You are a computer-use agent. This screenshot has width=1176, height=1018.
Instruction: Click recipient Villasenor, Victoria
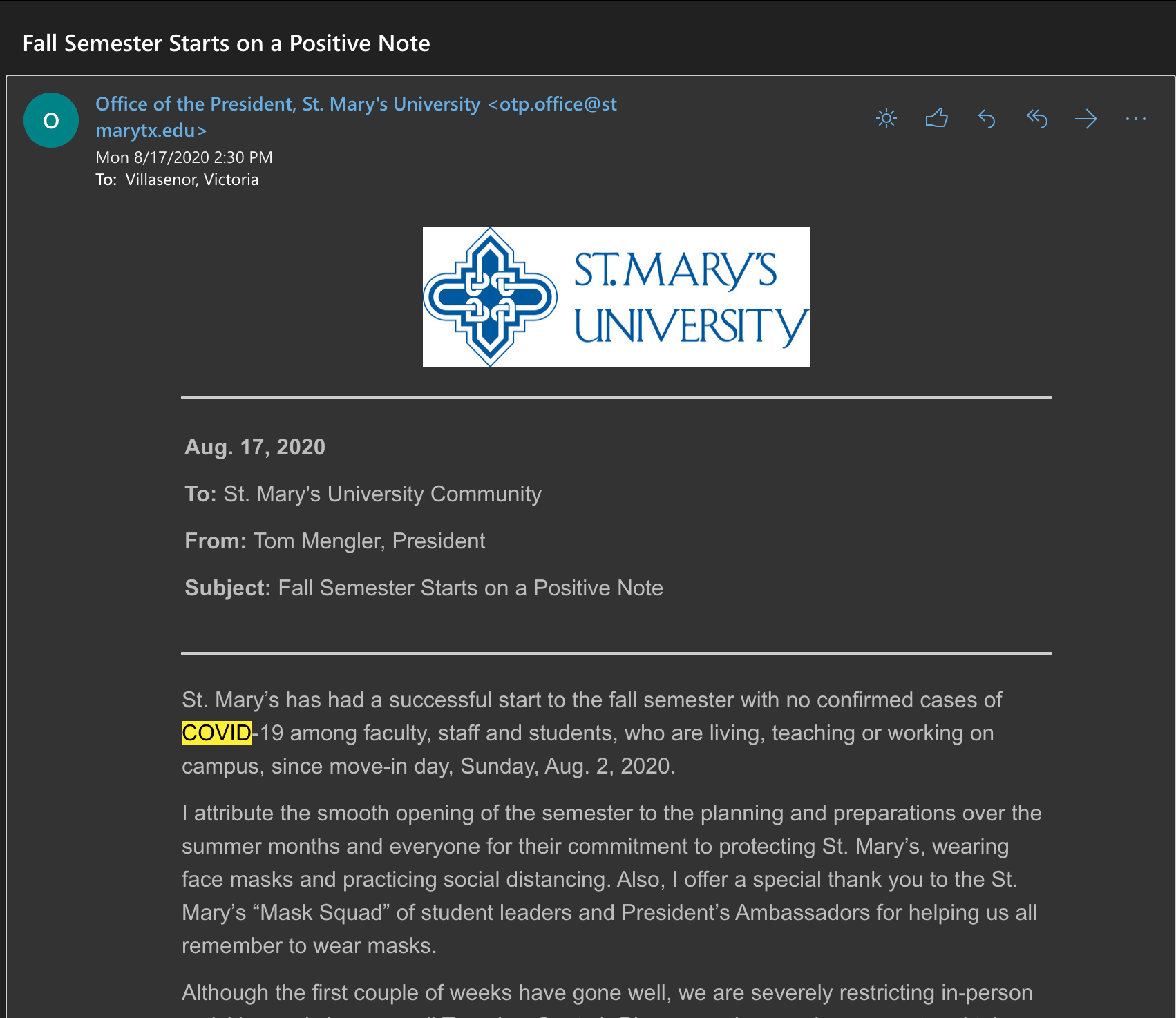(x=192, y=180)
